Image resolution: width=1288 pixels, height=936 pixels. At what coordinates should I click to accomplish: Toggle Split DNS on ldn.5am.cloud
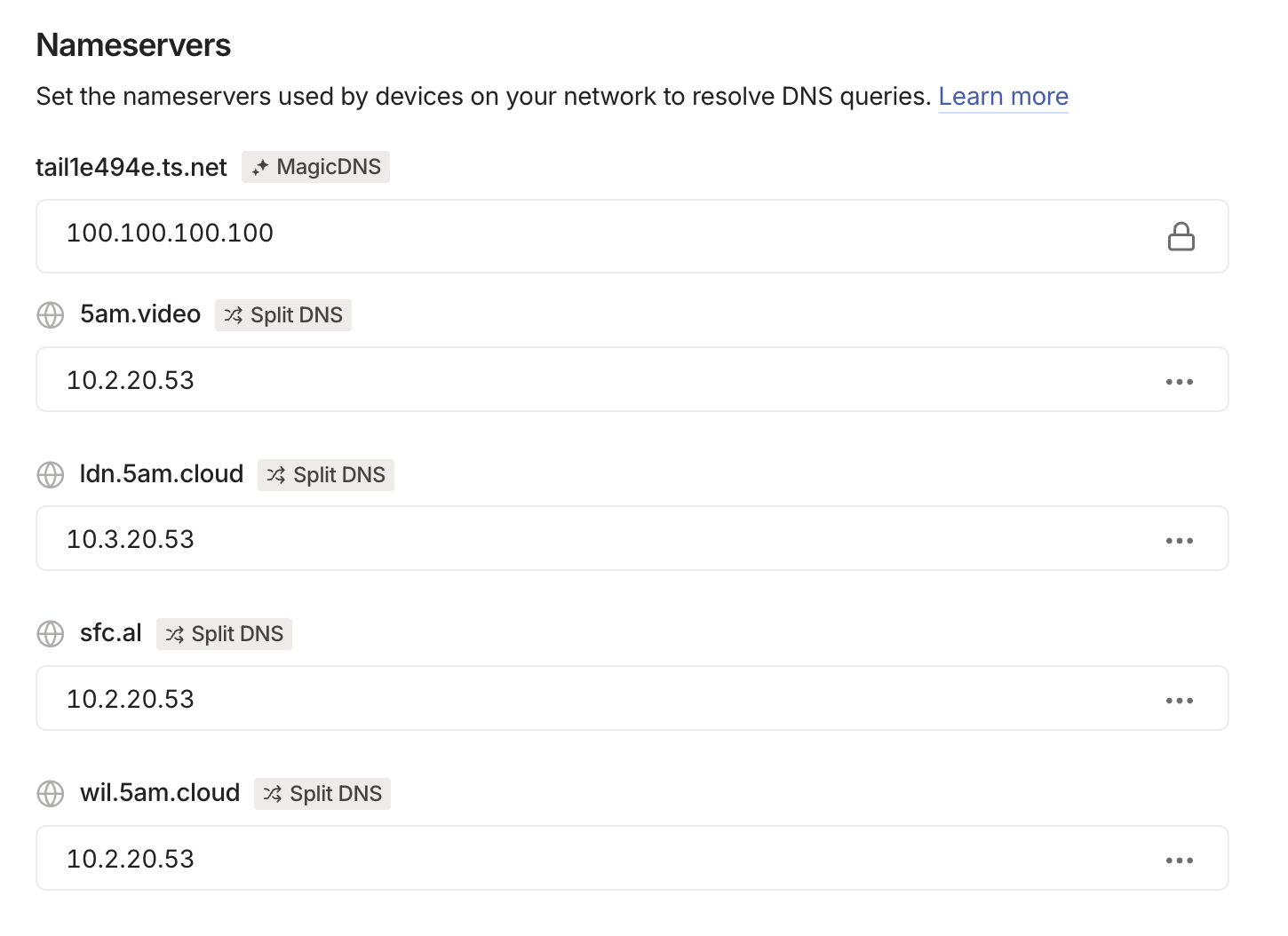[x=325, y=475]
